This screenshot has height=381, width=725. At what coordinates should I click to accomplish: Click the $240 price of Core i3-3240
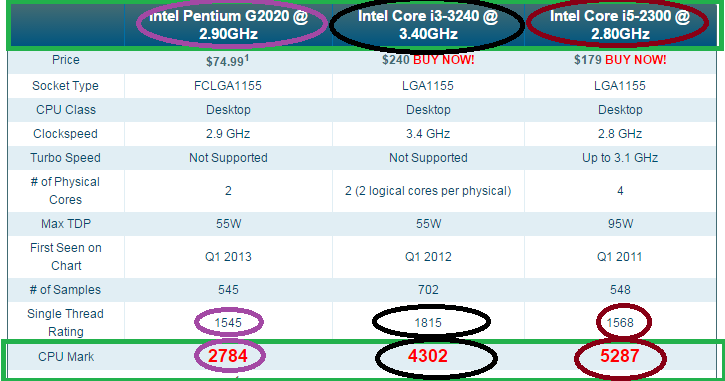point(396,60)
